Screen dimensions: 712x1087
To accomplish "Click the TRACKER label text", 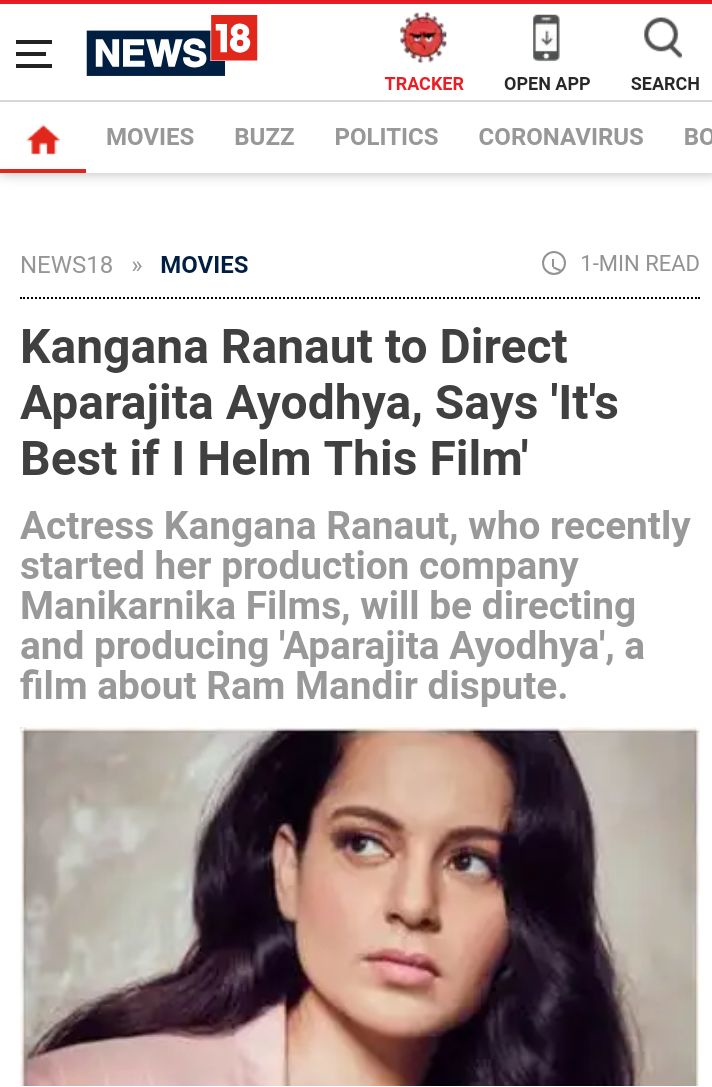I will [x=424, y=83].
